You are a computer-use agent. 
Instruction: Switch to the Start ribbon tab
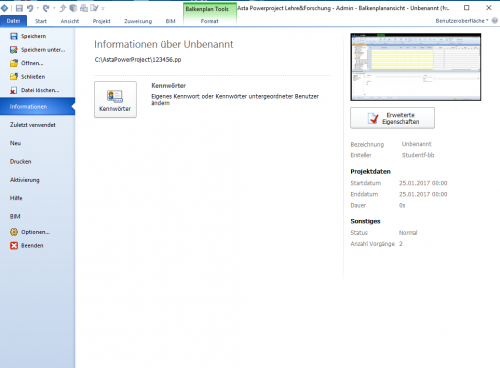41,21
